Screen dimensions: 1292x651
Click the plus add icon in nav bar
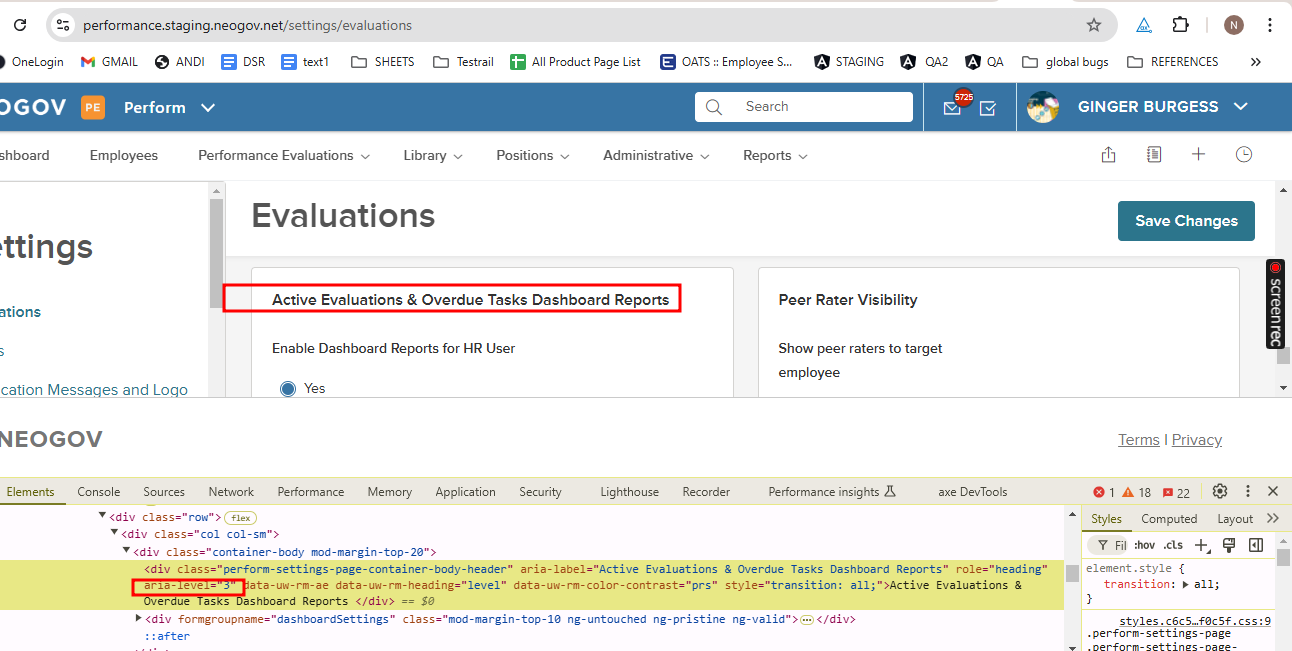[1198, 155]
